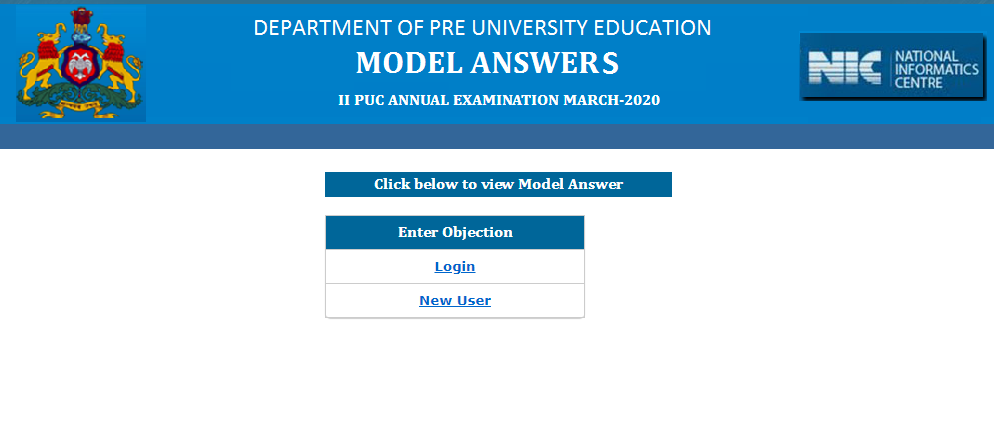Open the Login link

click(455, 267)
